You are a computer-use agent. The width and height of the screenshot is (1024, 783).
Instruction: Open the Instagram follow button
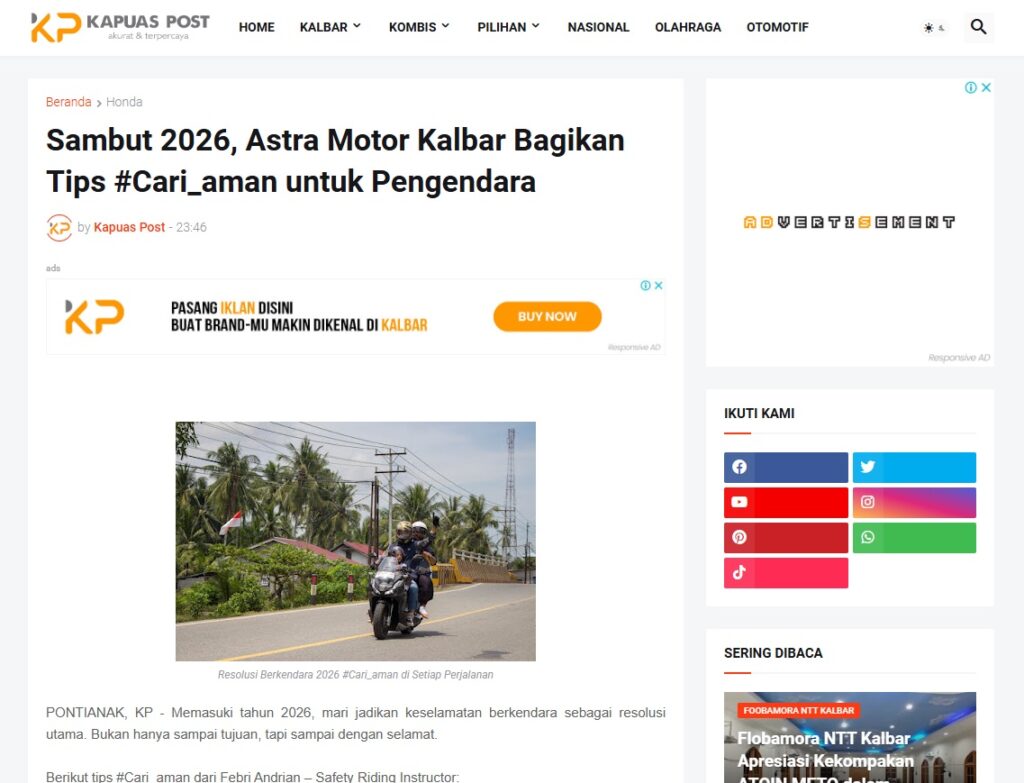tap(913, 502)
